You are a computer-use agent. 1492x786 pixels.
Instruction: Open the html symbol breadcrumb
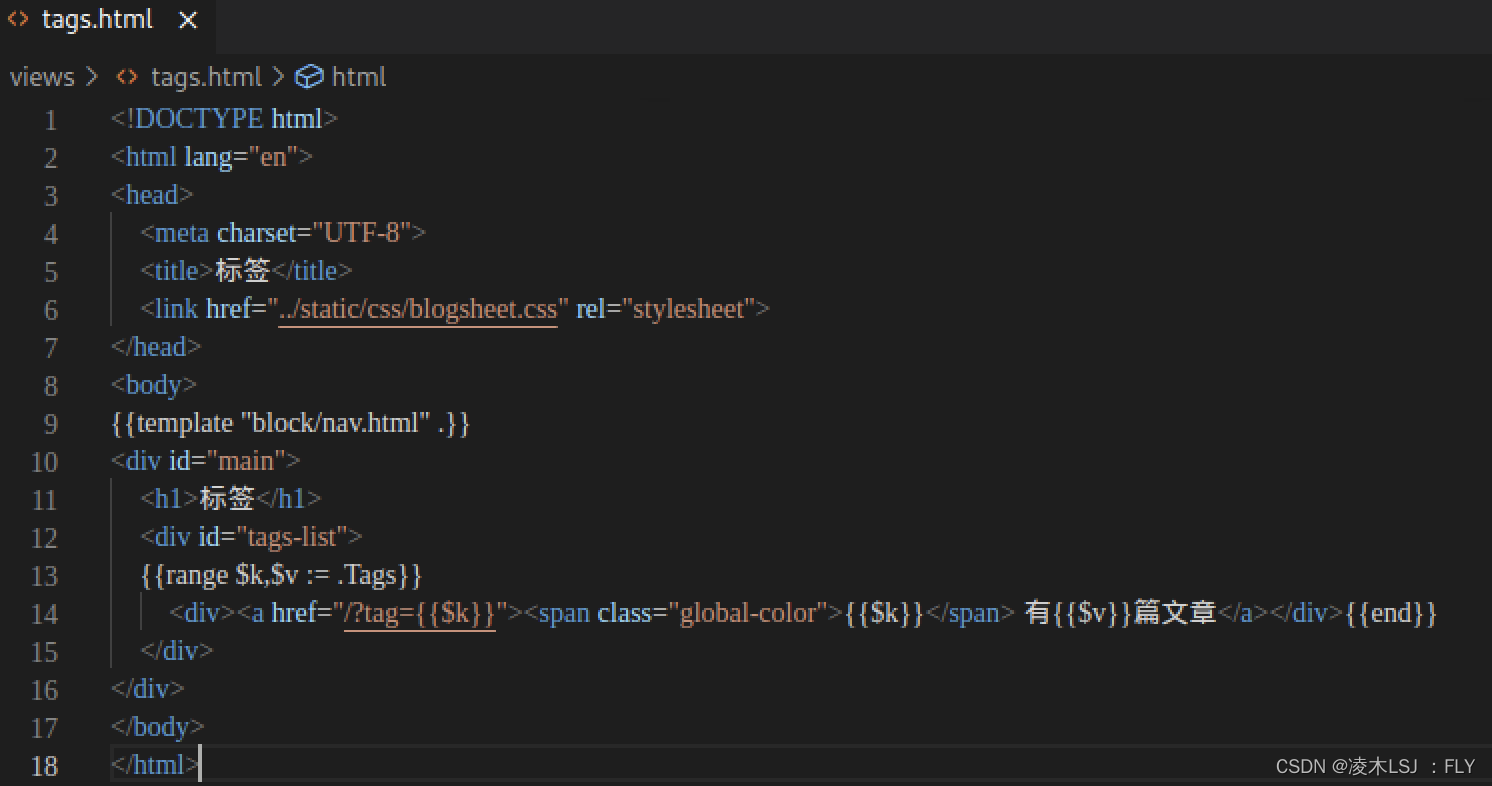click(358, 77)
